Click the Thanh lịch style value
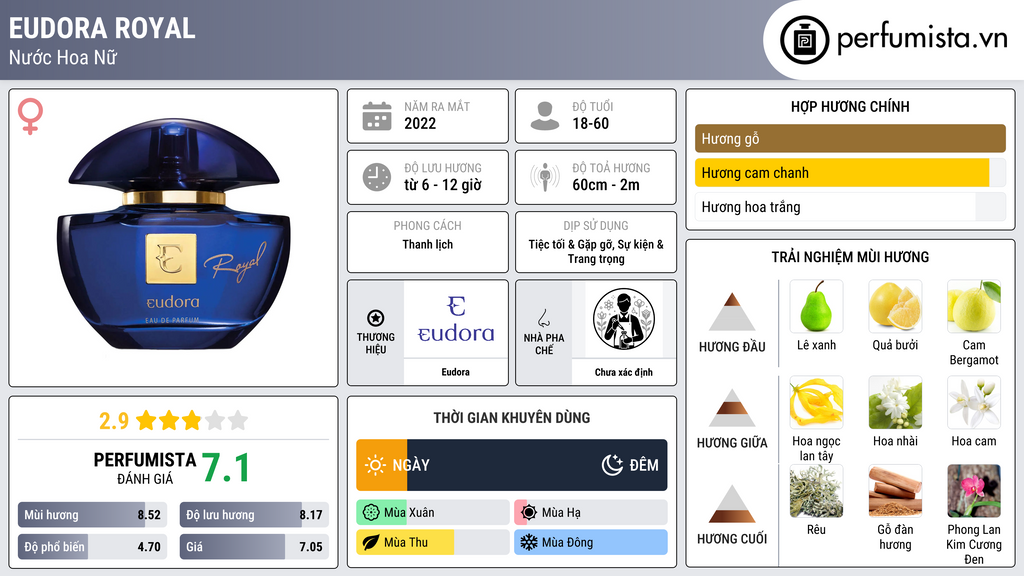Screen dimensions: 1024x576 [428, 244]
